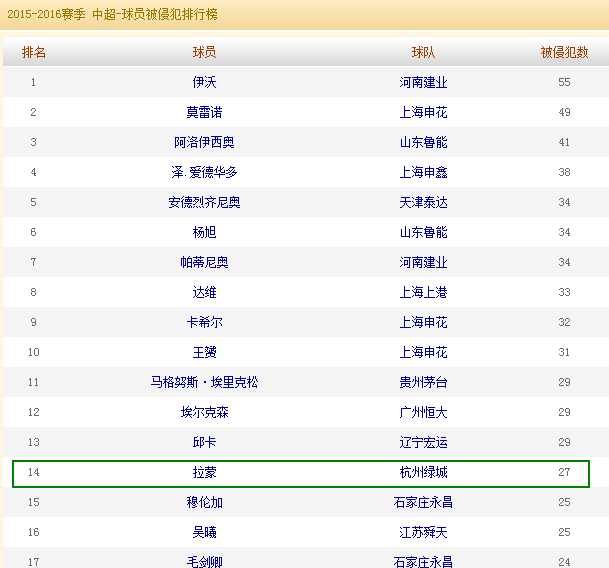The image size is (609, 568).
Task: Open team 石家庄永昌 in 毛剑卿 row
Action: pos(423,562)
